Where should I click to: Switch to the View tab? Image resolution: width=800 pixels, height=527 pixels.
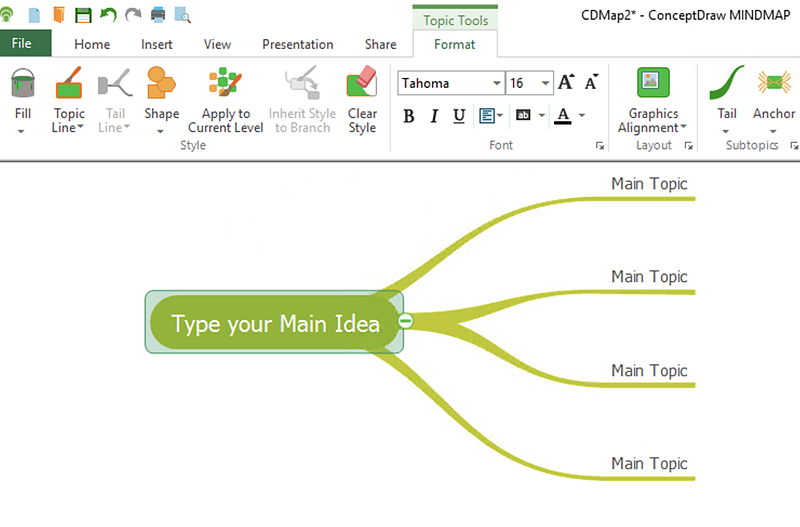pos(217,44)
